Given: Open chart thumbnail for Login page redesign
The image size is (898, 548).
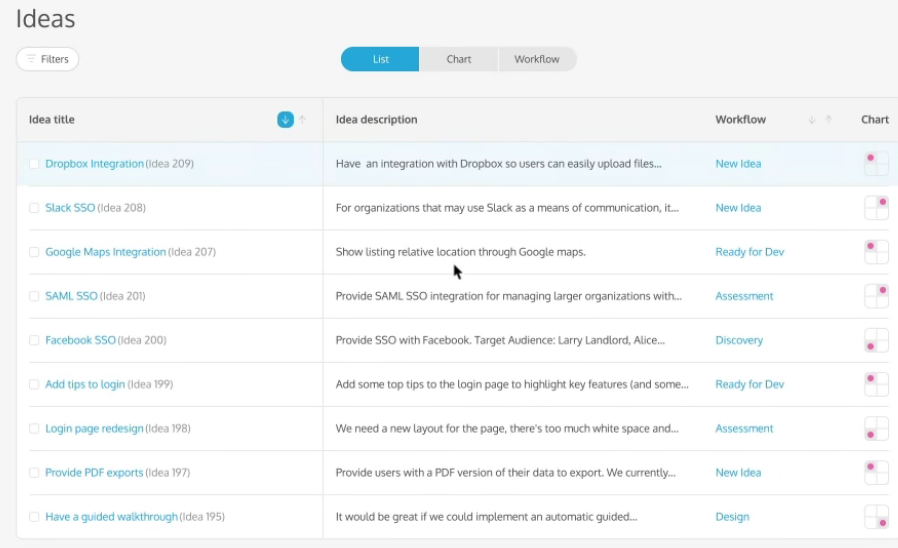Looking at the screenshot, I should [876, 428].
